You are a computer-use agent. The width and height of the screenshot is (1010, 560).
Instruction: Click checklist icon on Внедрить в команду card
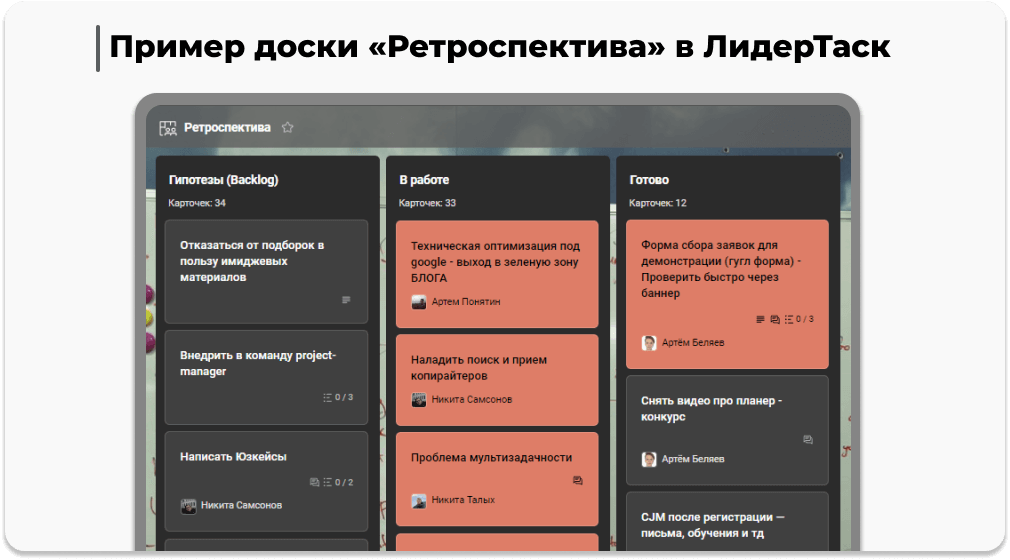(x=328, y=397)
